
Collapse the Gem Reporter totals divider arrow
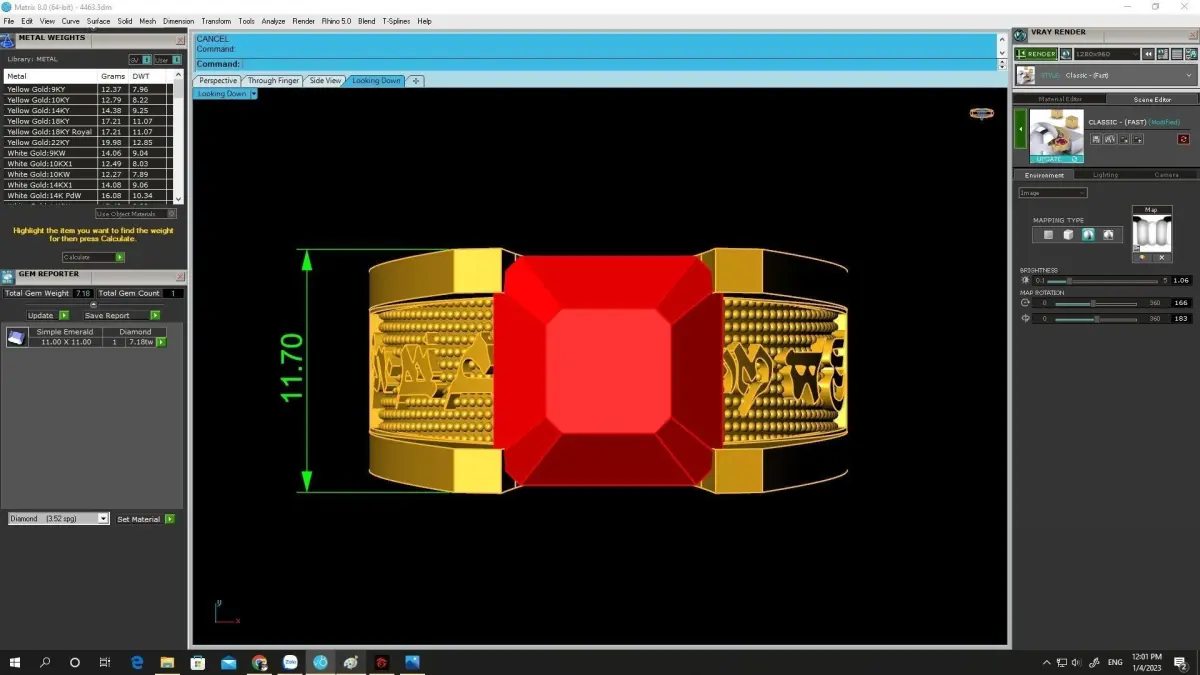[x=93, y=304]
